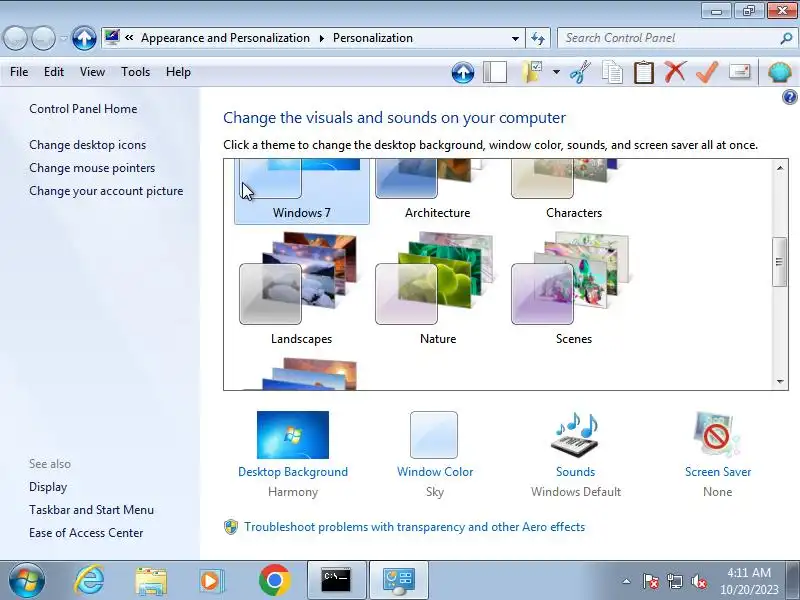
Task: Click theme list scroll down arrow
Action: click(x=780, y=381)
